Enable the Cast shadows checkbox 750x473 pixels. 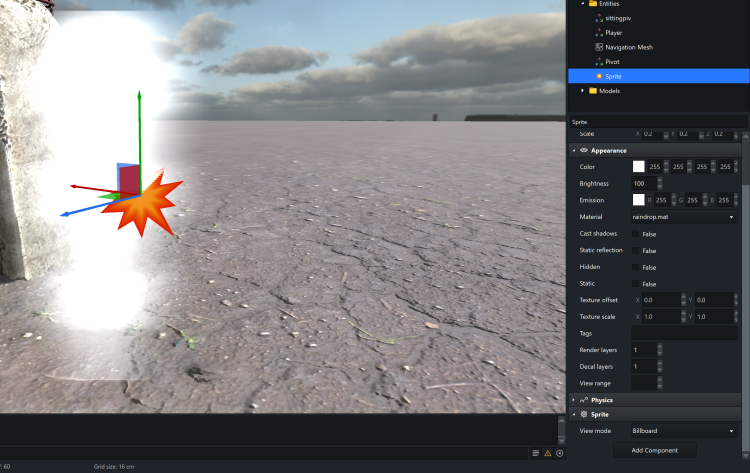tap(636, 233)
